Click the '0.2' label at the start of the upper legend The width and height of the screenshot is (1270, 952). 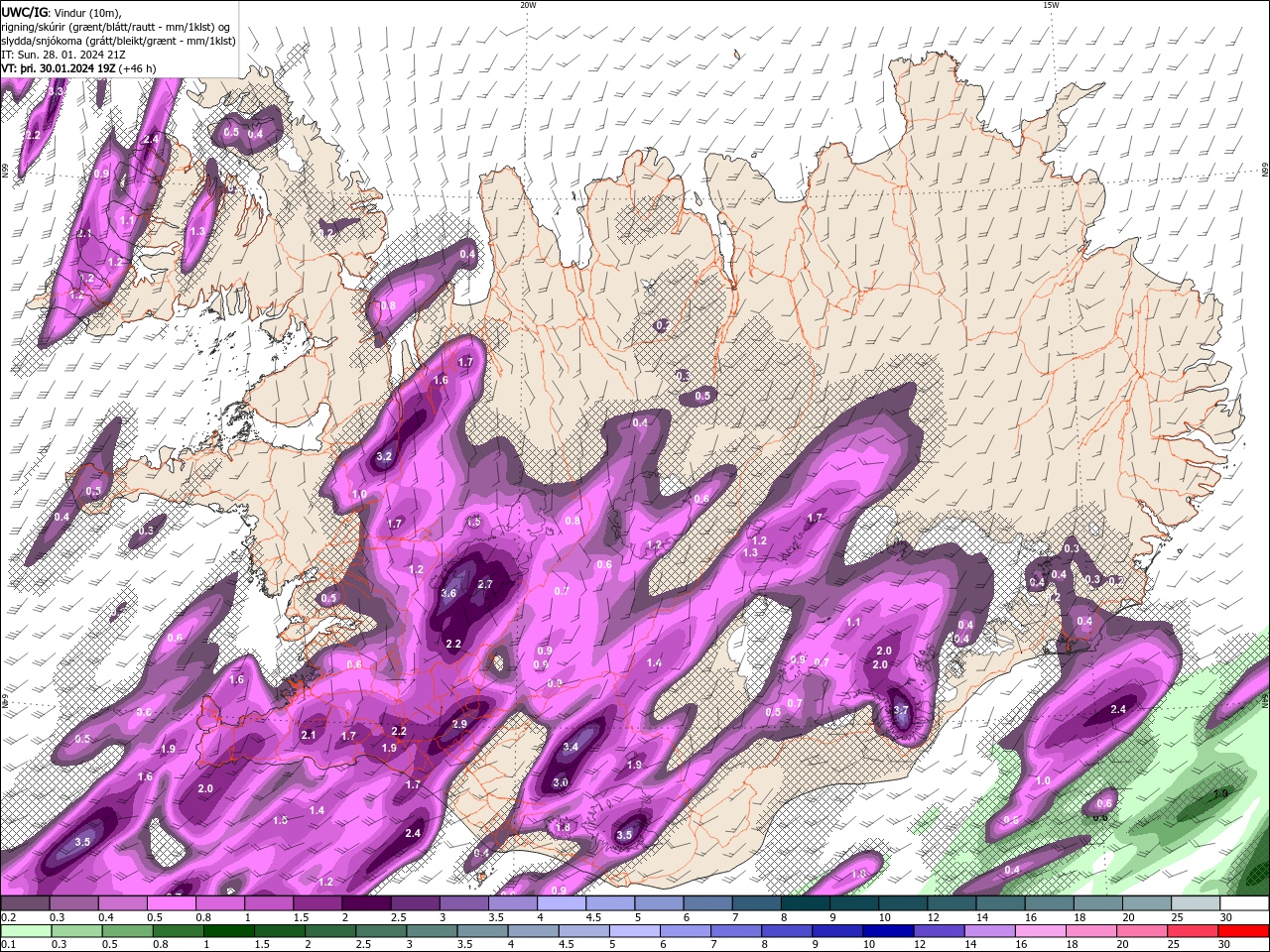tap(8, 917)
